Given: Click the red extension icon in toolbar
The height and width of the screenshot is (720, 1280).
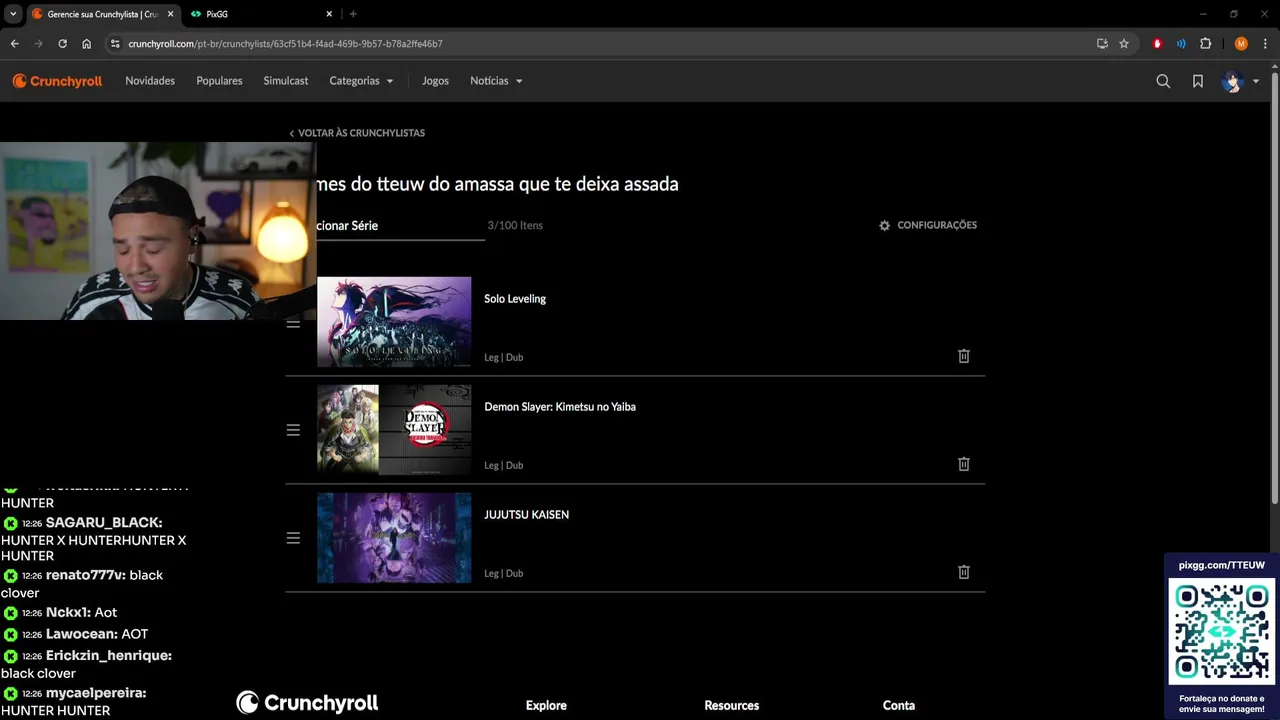Looking at the screenshot, I should 1157,44.
